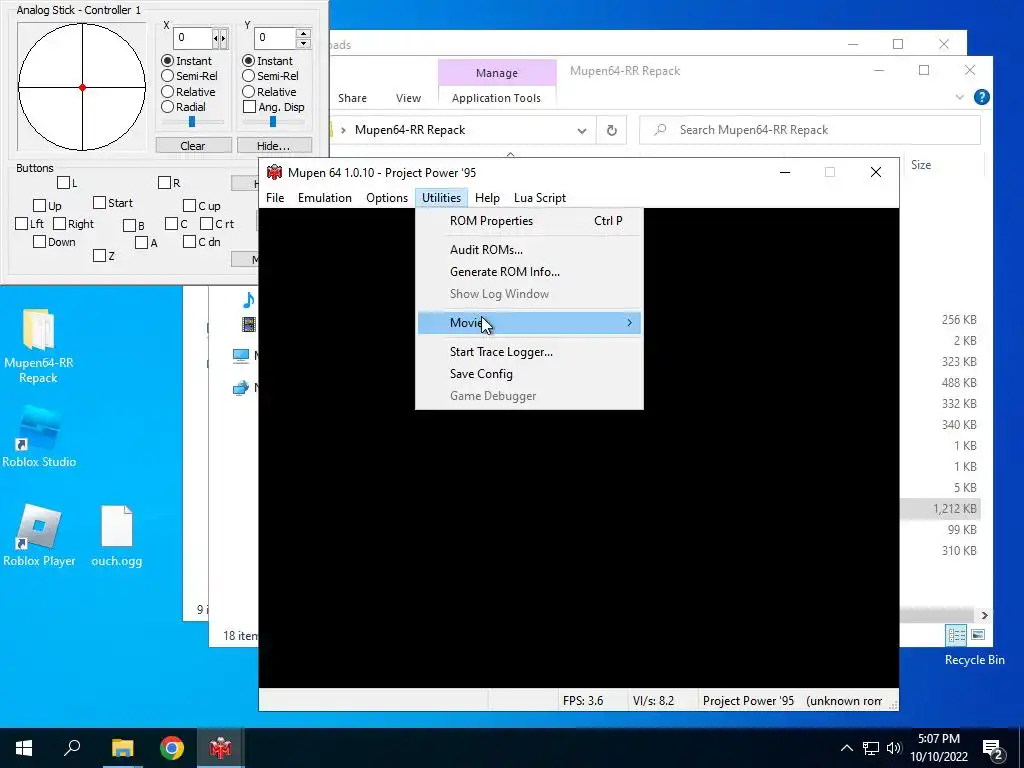
Task: Click the network tray icon
Action: pyautogui.click(x=871, y=748)
